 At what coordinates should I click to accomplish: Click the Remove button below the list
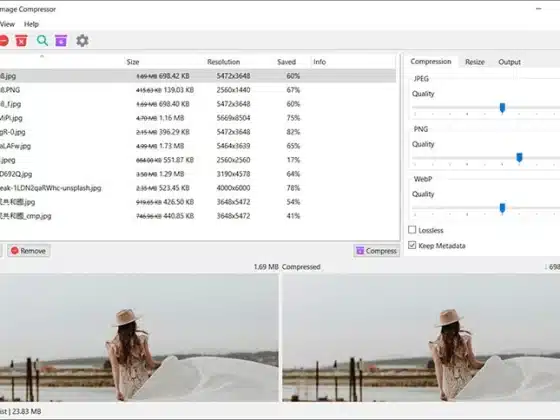click(29, 251)
